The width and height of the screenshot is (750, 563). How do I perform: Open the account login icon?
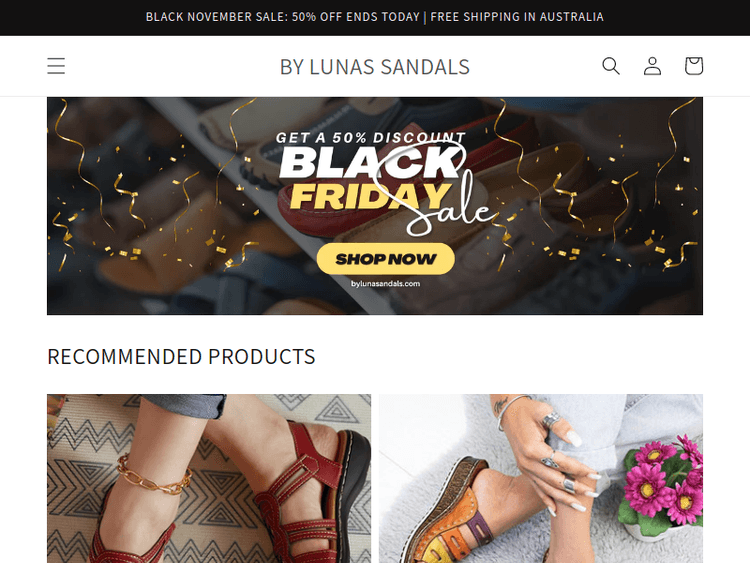click(x=652, y=66)
